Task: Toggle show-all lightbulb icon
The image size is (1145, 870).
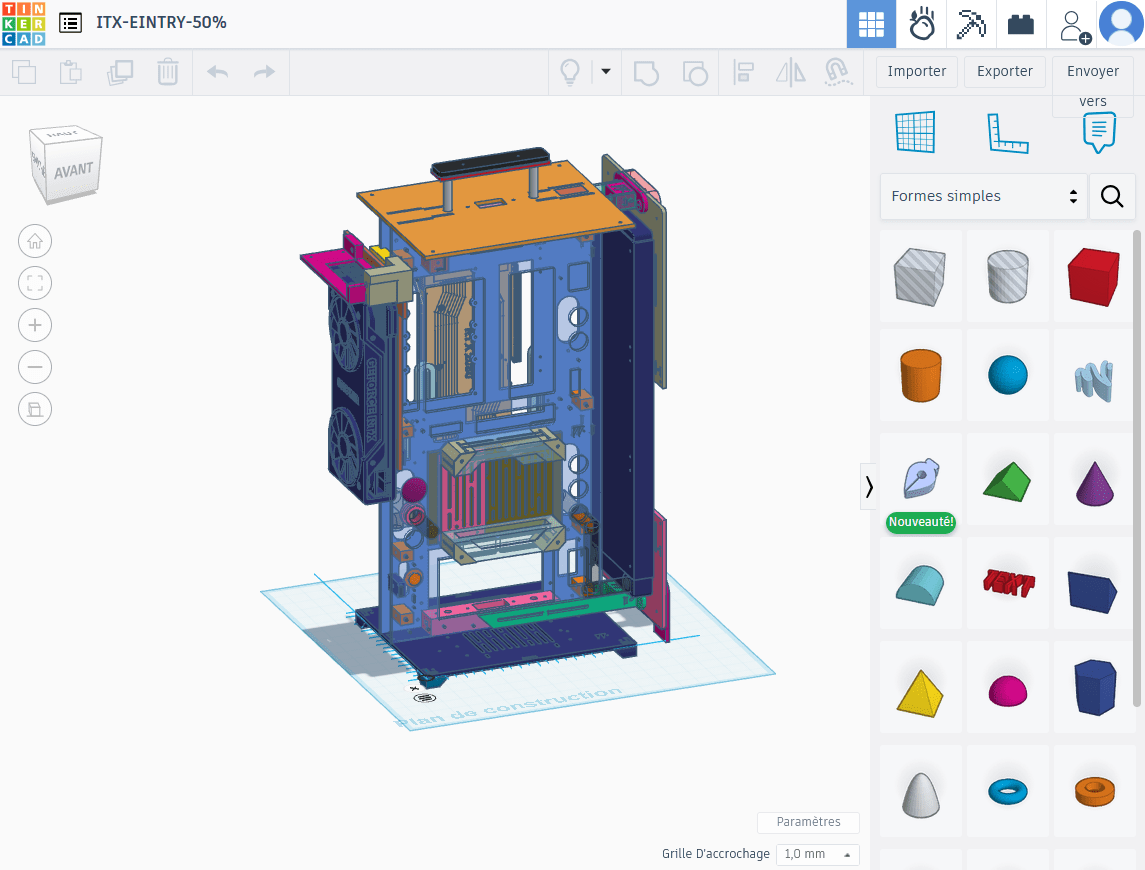Action: click(x=570, y=72)
